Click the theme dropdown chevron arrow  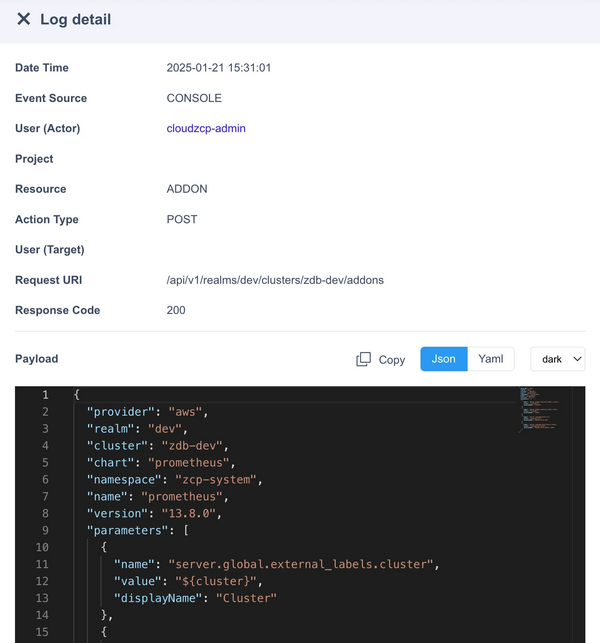pyautogui.click(x=577, y=359)
